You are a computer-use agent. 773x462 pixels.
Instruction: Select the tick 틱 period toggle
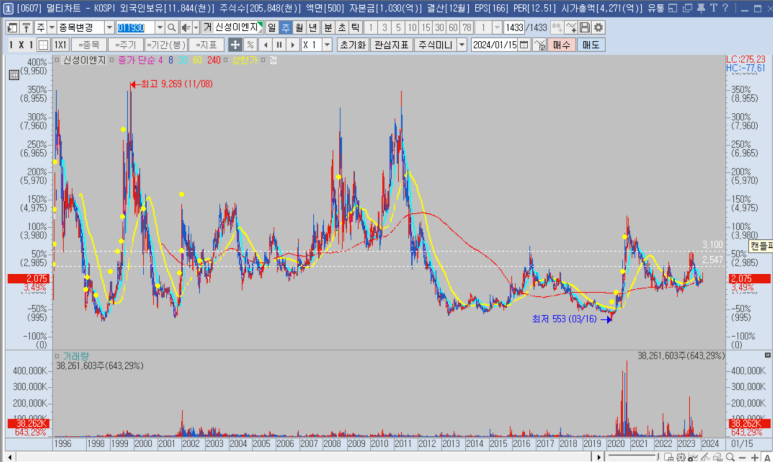355,28
